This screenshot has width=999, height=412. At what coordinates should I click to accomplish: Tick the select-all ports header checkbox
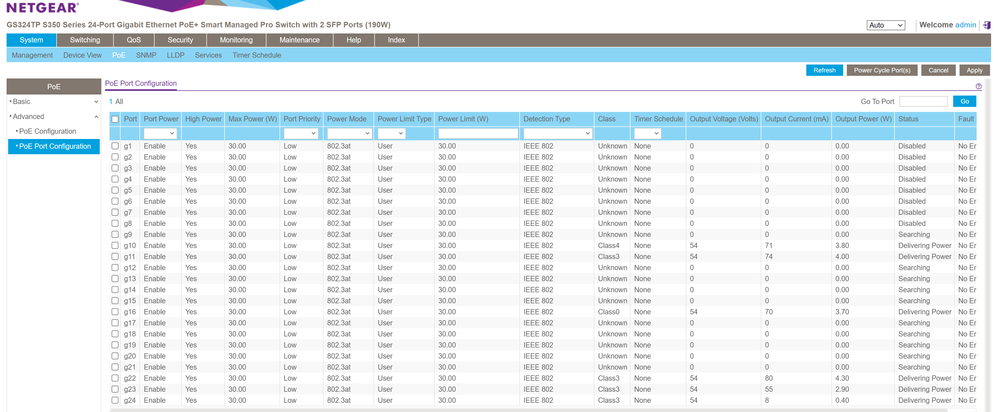pos(115,119)
